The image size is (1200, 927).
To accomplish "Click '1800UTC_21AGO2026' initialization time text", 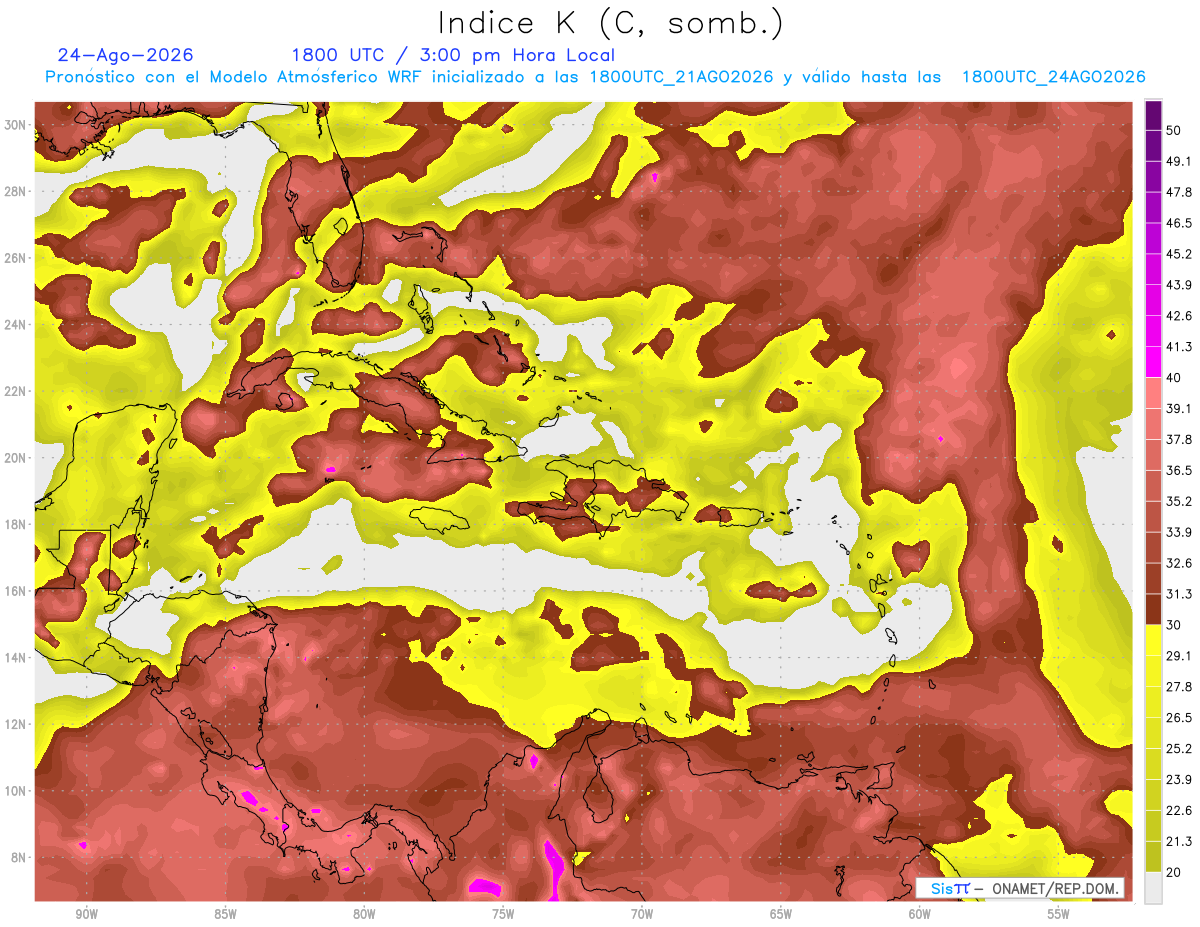I will [681, 77].
